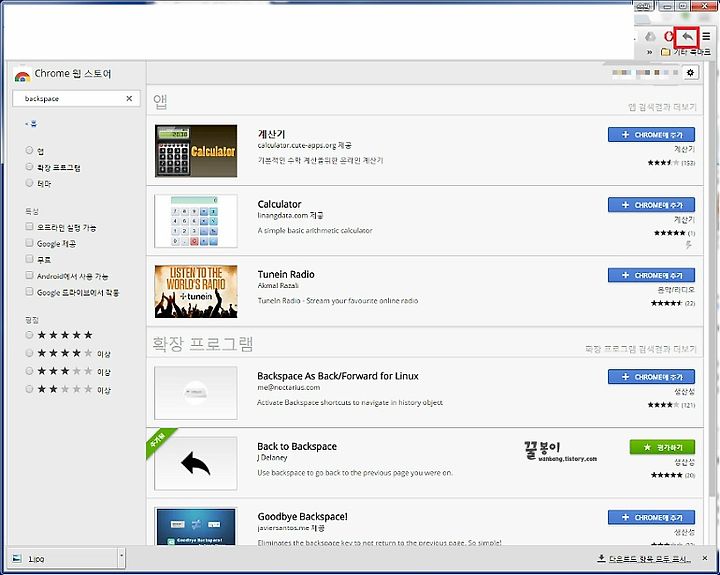Open the TuneIn Radio thumbnail
This screenshot has width=720, height=575.
pyautogui.click(x=196, y=291)
